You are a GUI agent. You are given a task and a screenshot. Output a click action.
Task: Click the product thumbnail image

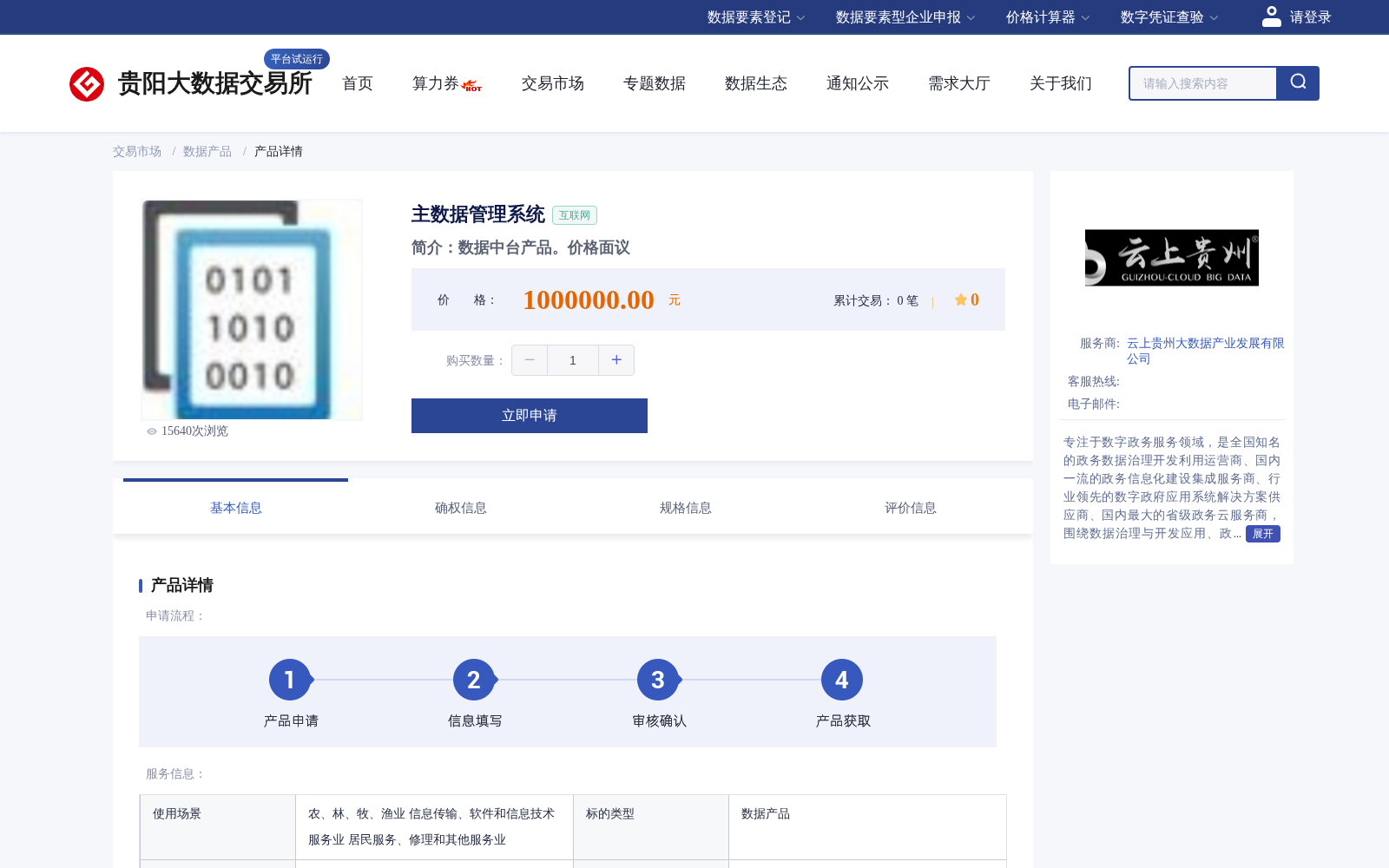click(x=252, y=310)
